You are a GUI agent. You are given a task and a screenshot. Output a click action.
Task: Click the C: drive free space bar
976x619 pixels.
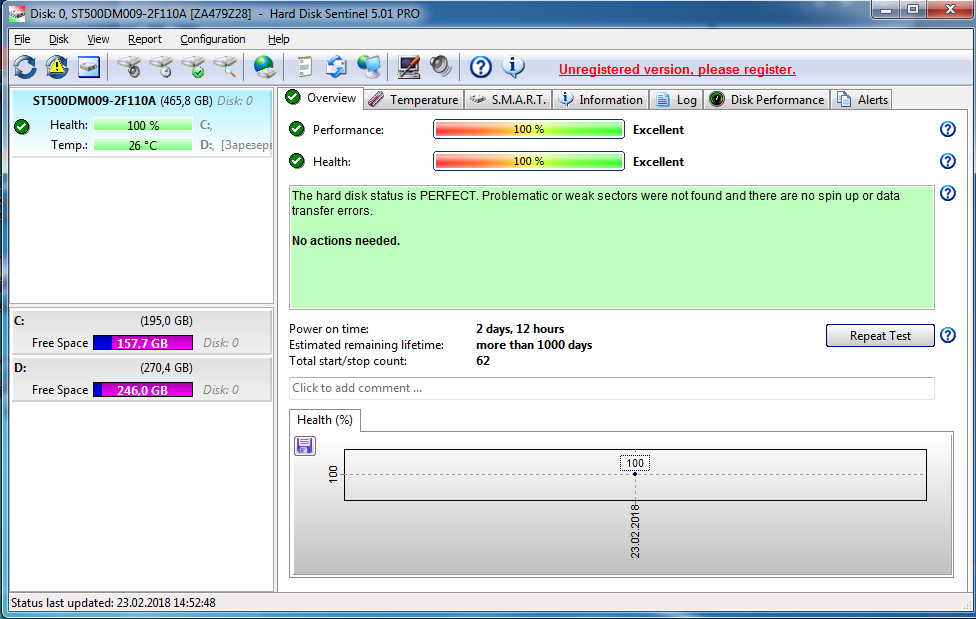point(143,343)
